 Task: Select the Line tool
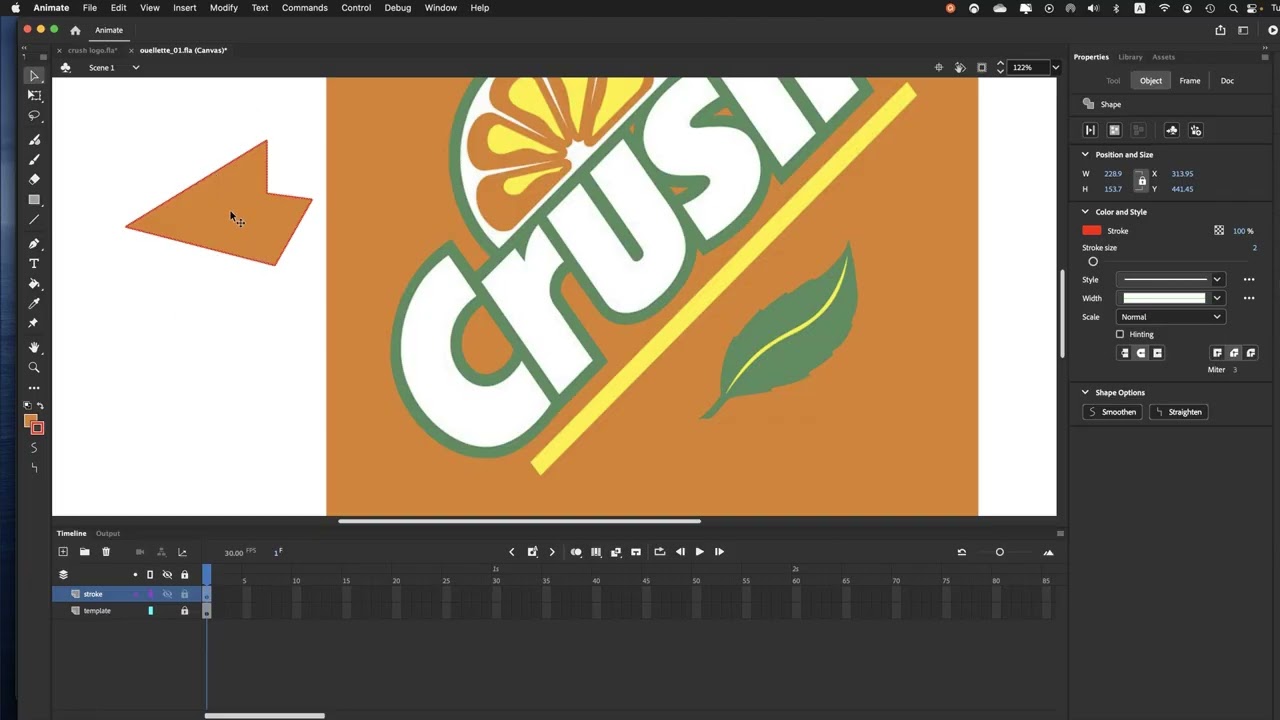click(x=34, y=220)
